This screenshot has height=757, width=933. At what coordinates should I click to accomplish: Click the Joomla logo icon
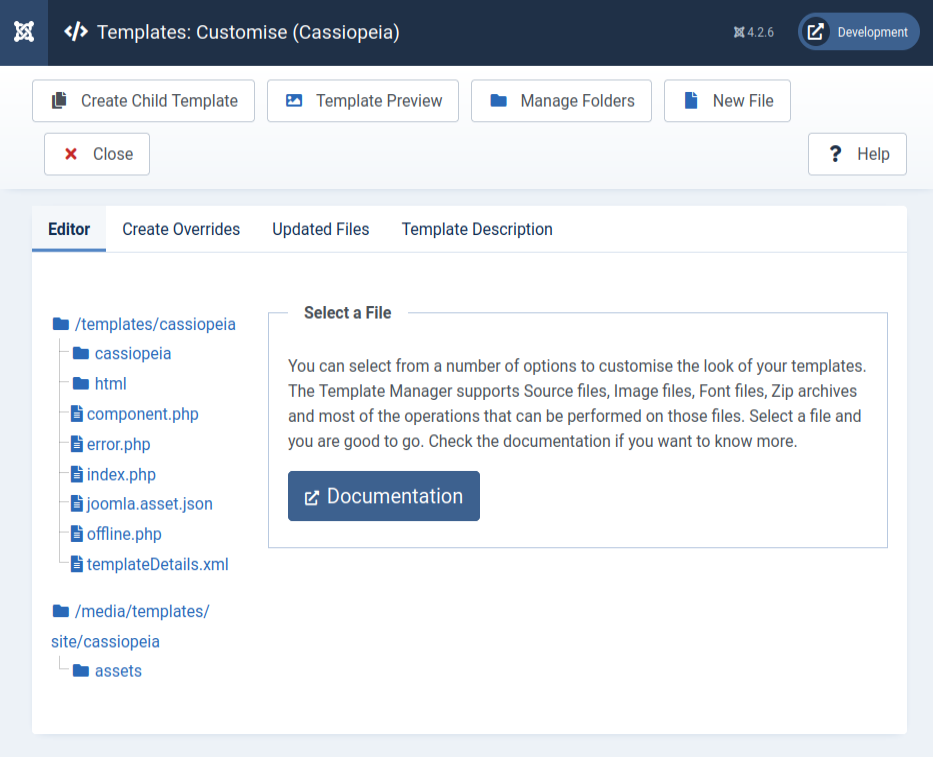25,32
